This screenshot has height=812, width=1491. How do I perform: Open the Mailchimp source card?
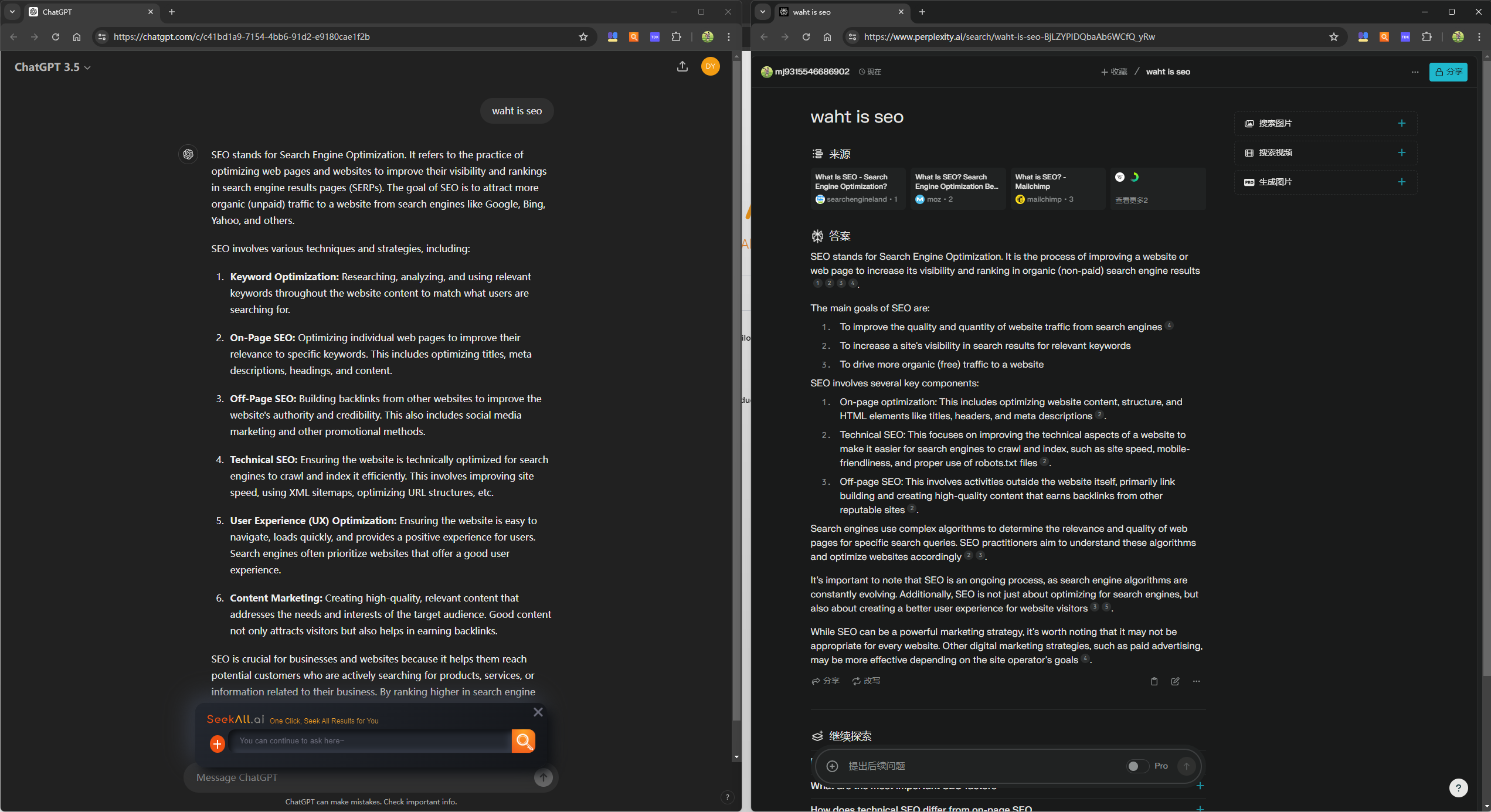click(x=1058, y=188)
